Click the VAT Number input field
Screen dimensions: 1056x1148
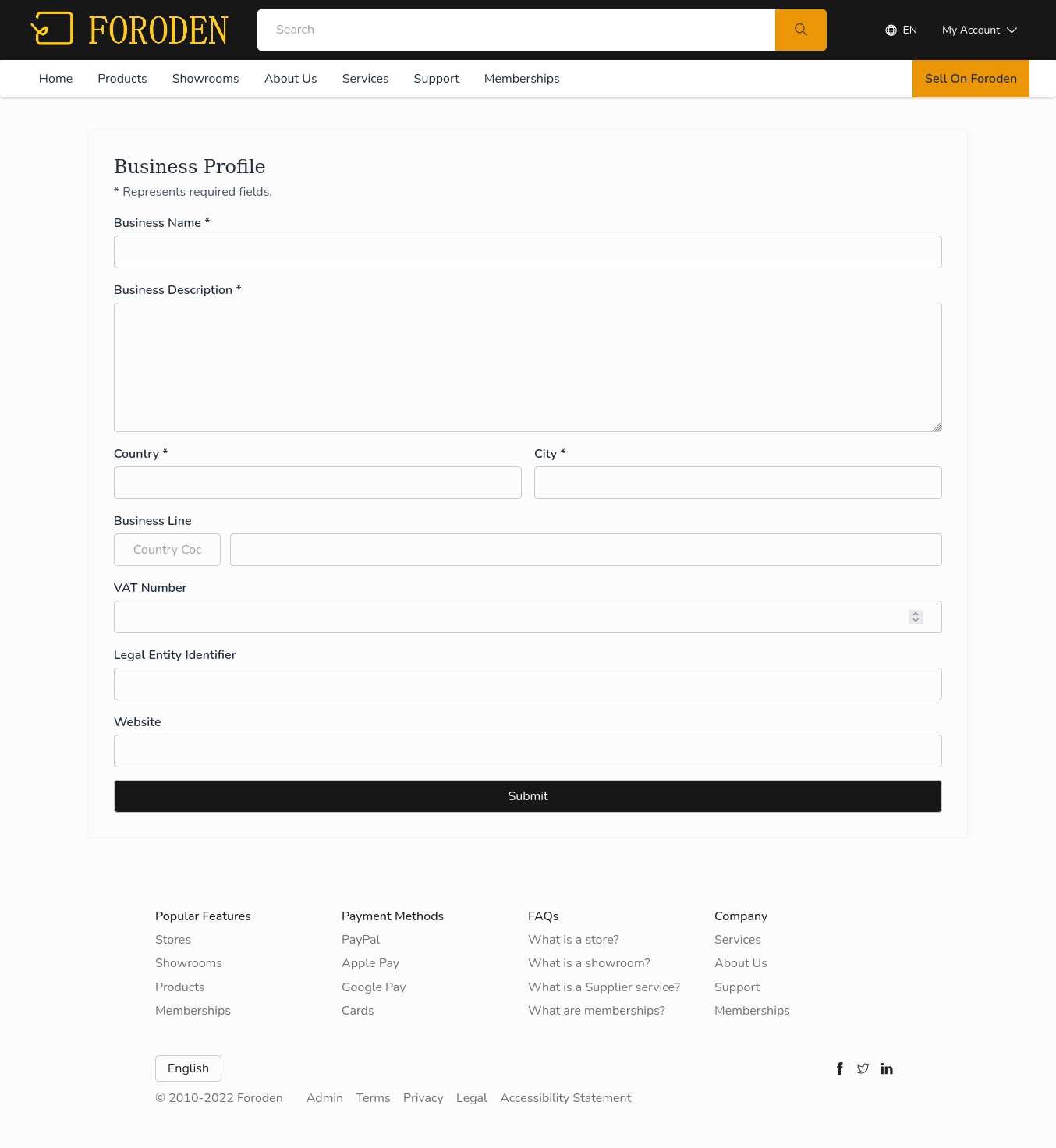pos(528,617)
